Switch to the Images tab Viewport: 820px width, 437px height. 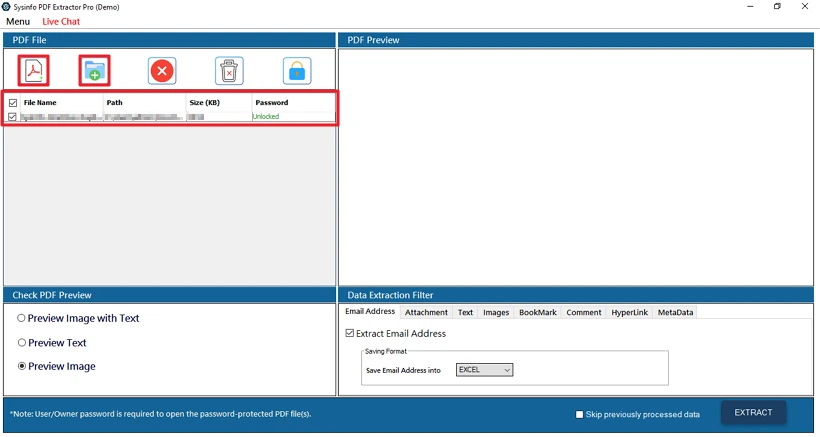pyautogui.click(x=496, y=313)
